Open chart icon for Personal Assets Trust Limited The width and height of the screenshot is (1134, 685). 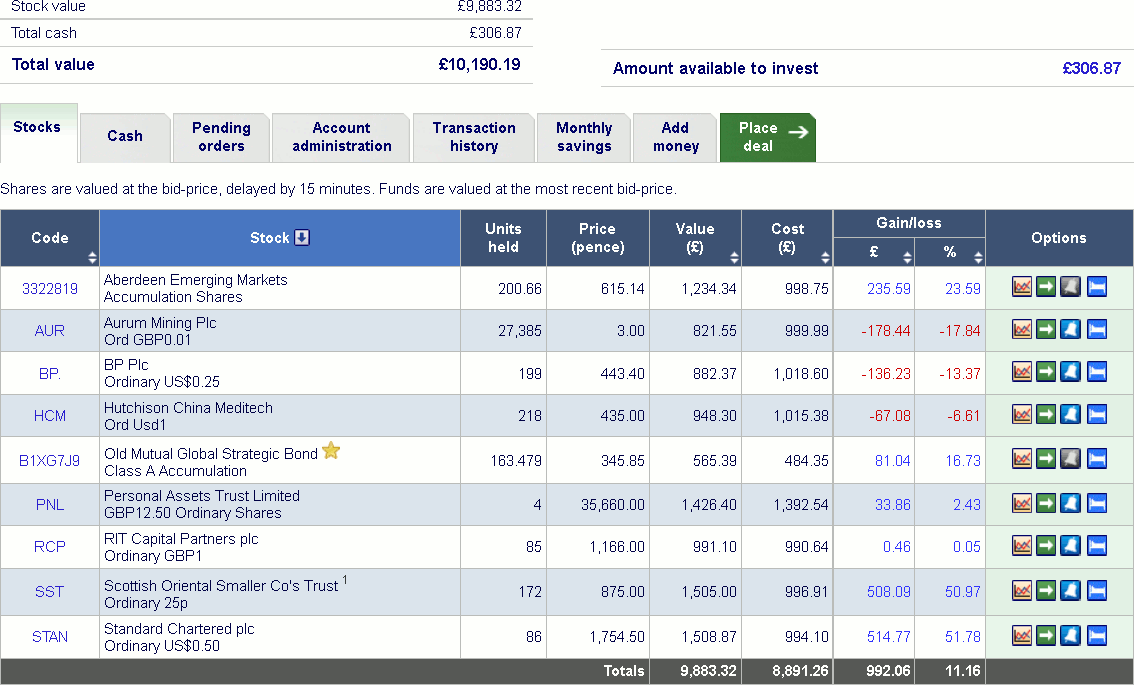[1021, 503]
